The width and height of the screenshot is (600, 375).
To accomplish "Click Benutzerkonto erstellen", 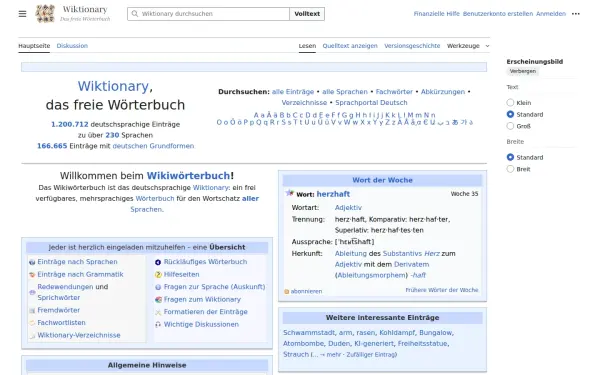I will click(498, 14).
